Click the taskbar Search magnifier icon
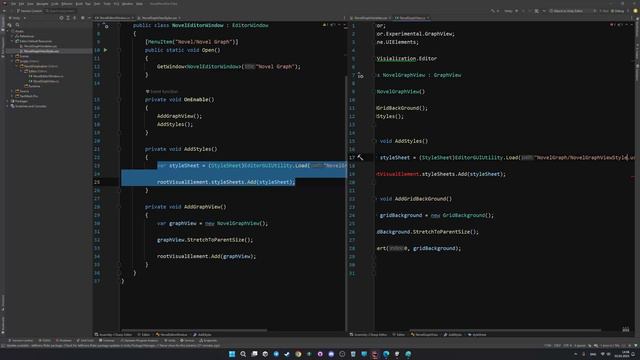 click(243, 354)
